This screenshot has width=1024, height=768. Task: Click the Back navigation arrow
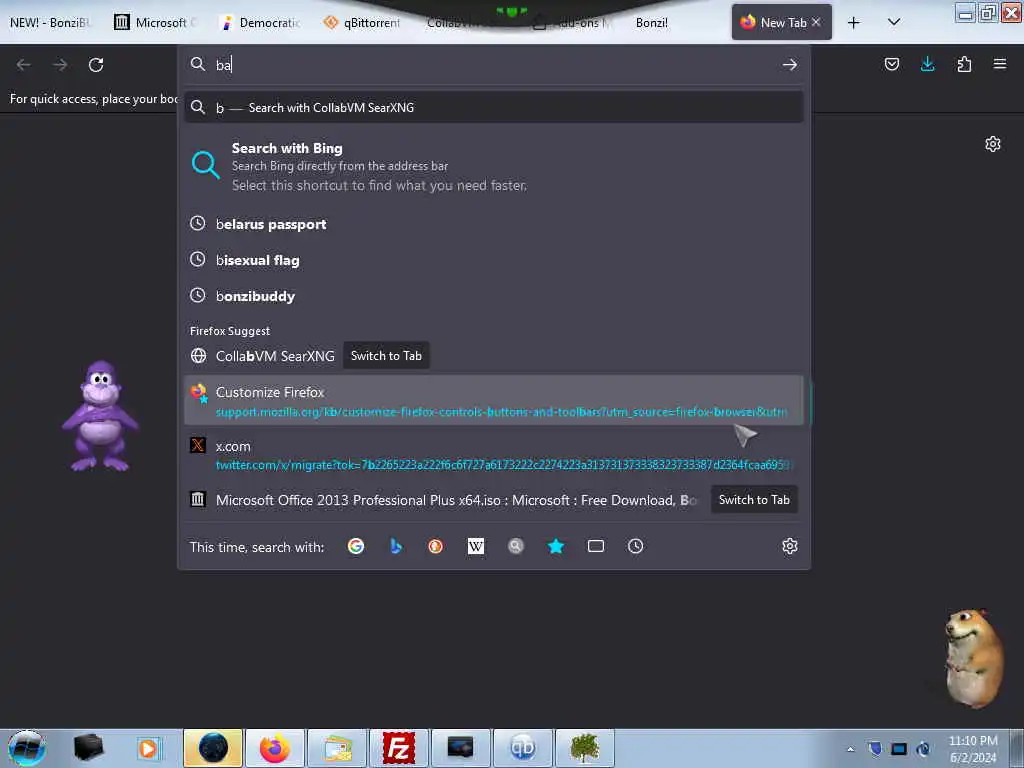24,65
